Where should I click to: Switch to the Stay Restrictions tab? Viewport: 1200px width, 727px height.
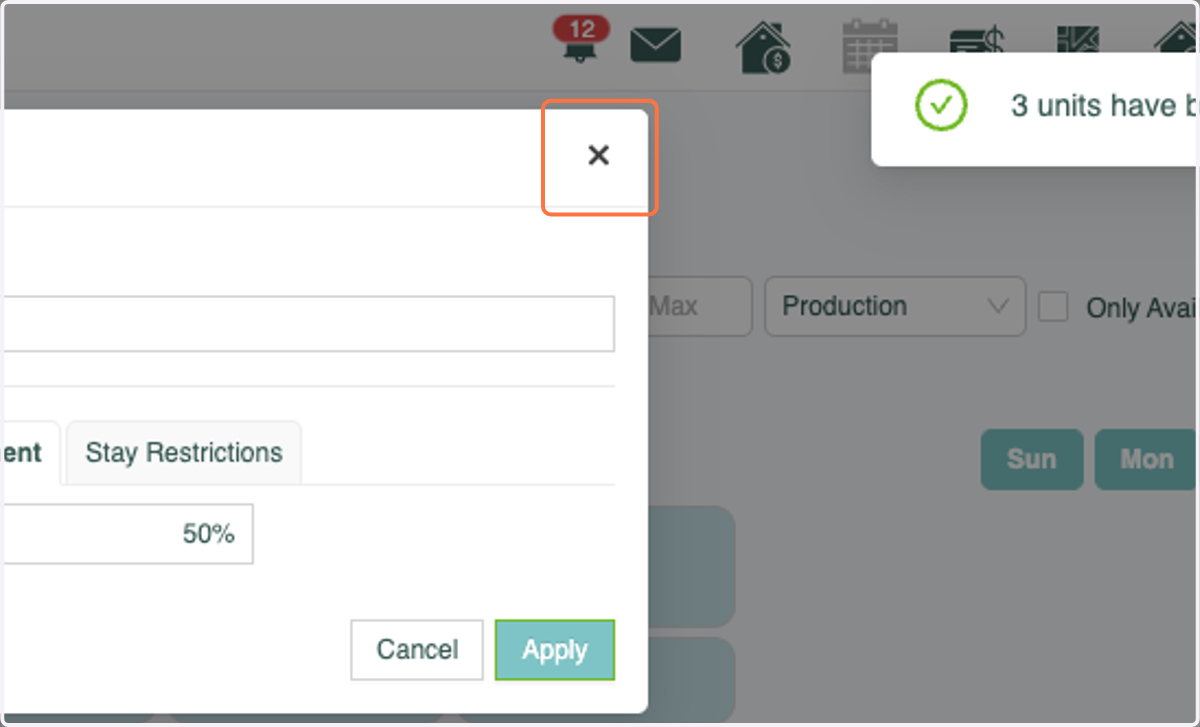pos(184,453)
